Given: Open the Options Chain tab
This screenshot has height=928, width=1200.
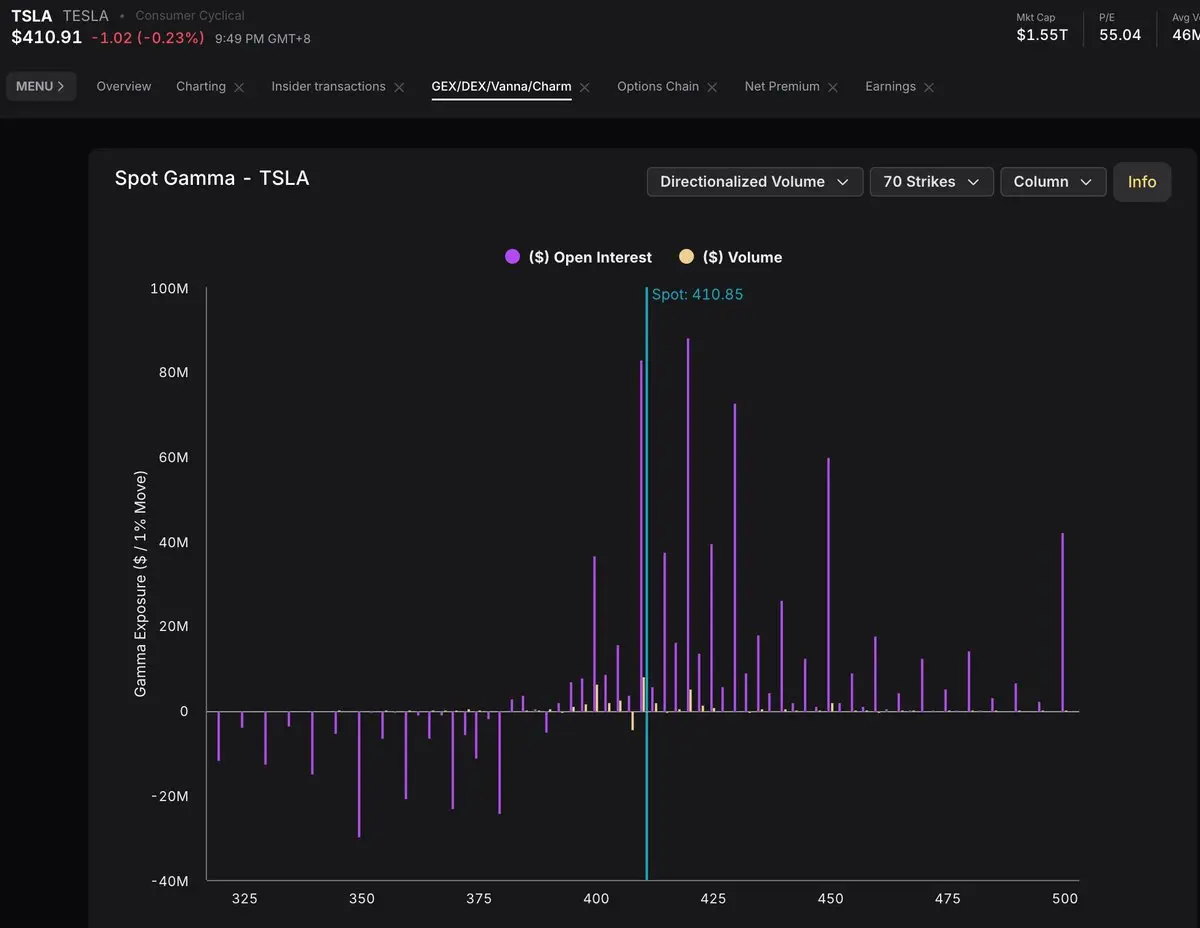Looking at the screenshot, I should point(658,86).
